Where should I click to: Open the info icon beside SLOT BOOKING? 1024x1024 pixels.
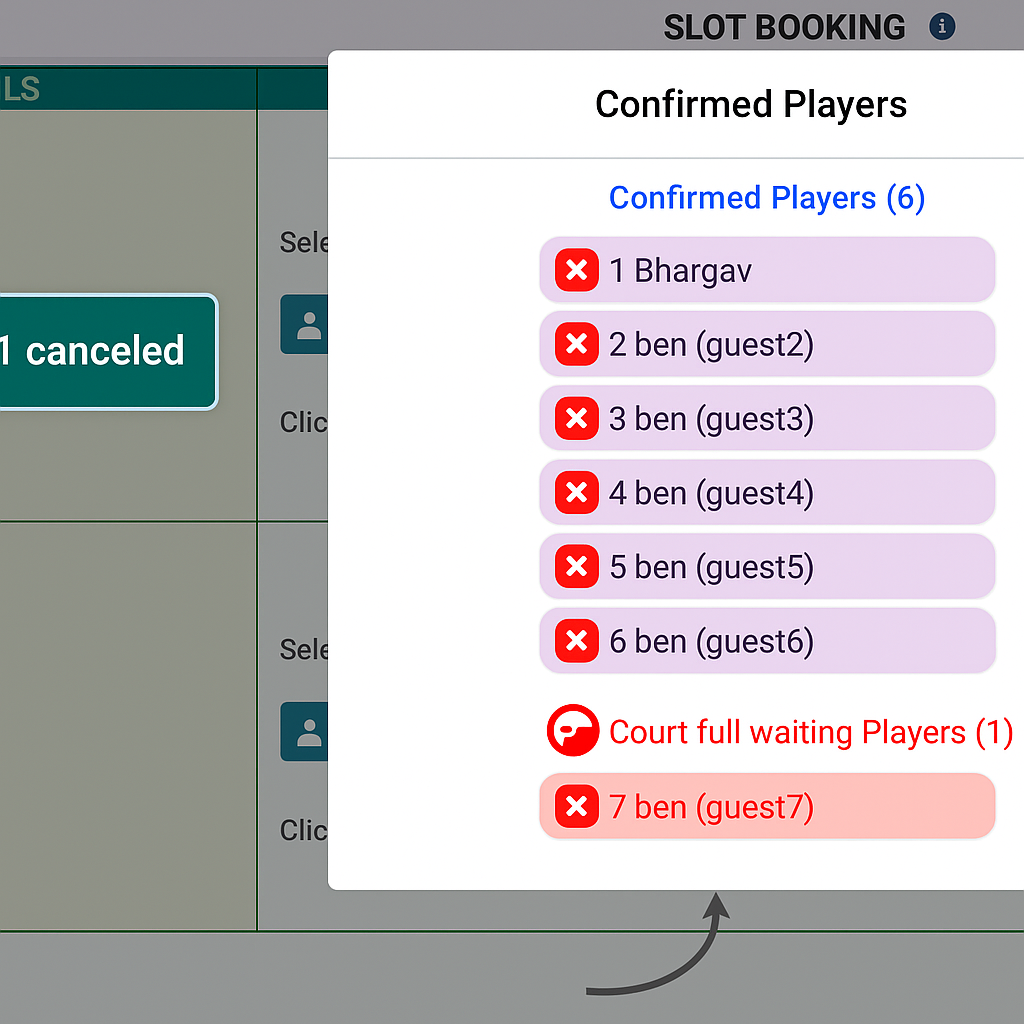(x=941, y=27)
